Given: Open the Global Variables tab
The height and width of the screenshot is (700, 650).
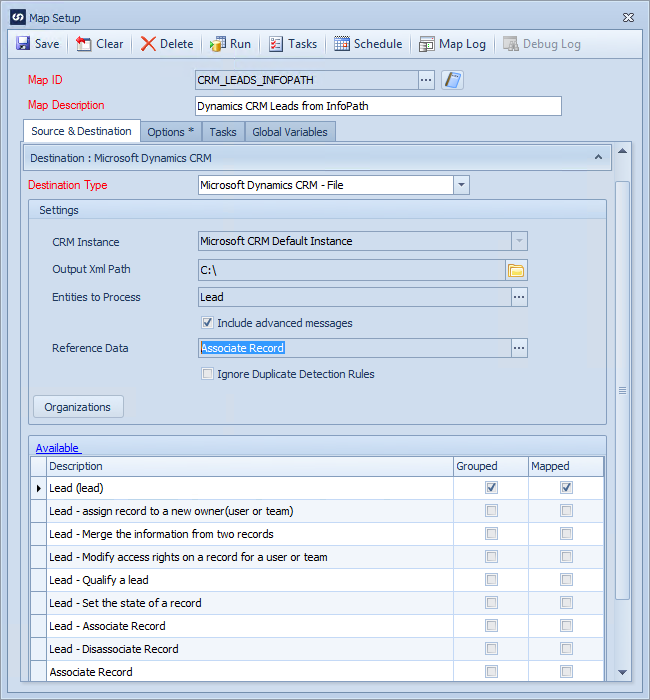Looking at the screenshot, I should pyautogui.click(x=290, y=132).
